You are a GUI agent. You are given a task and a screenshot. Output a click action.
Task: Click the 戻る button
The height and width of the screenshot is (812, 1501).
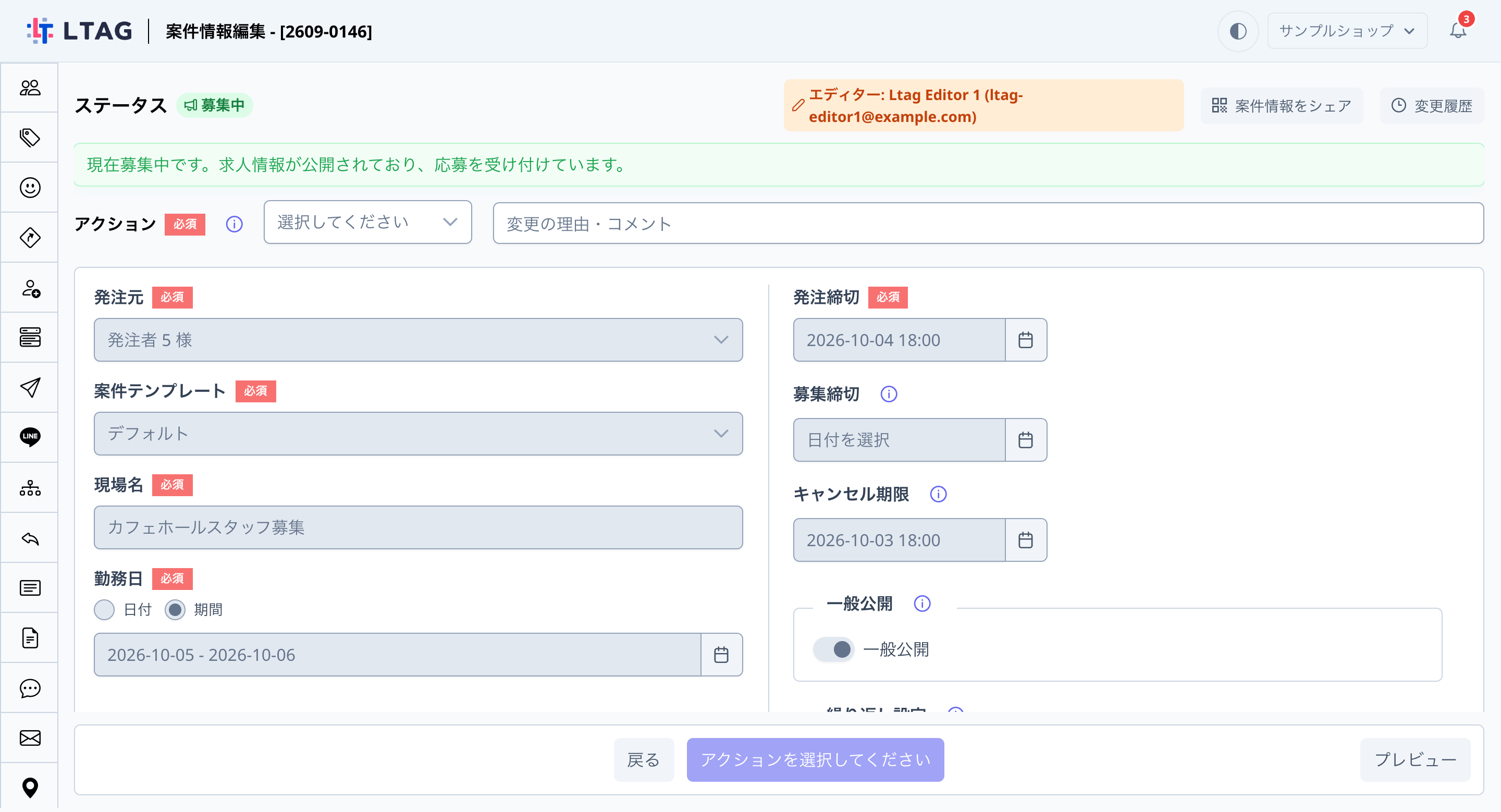point(644,760)
